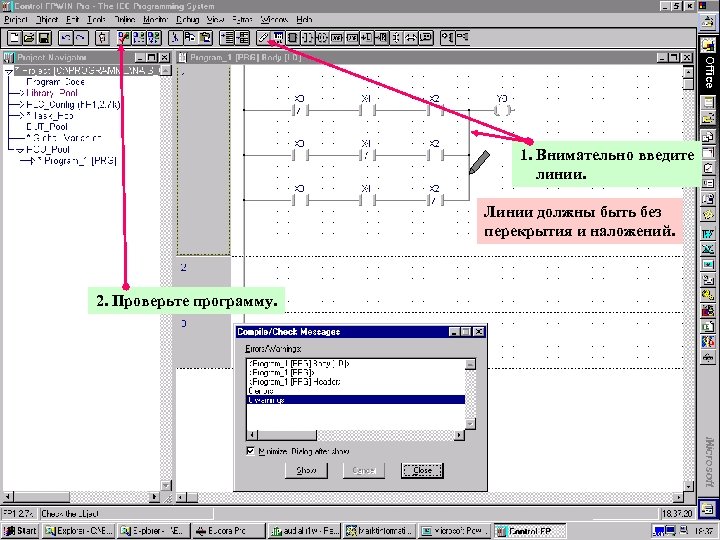Expand the PLC_Config tree arrow
720x540 pixels.
click(x=21, y=105)
